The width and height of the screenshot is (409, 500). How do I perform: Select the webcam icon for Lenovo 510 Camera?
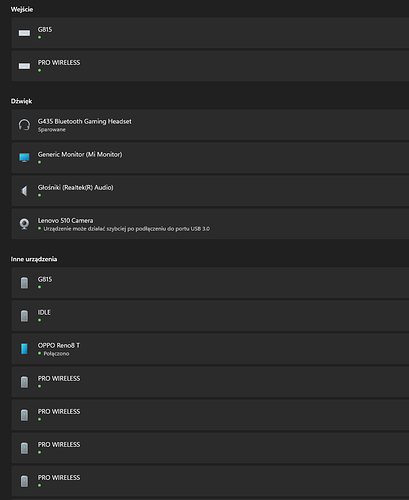coord(24,224)
